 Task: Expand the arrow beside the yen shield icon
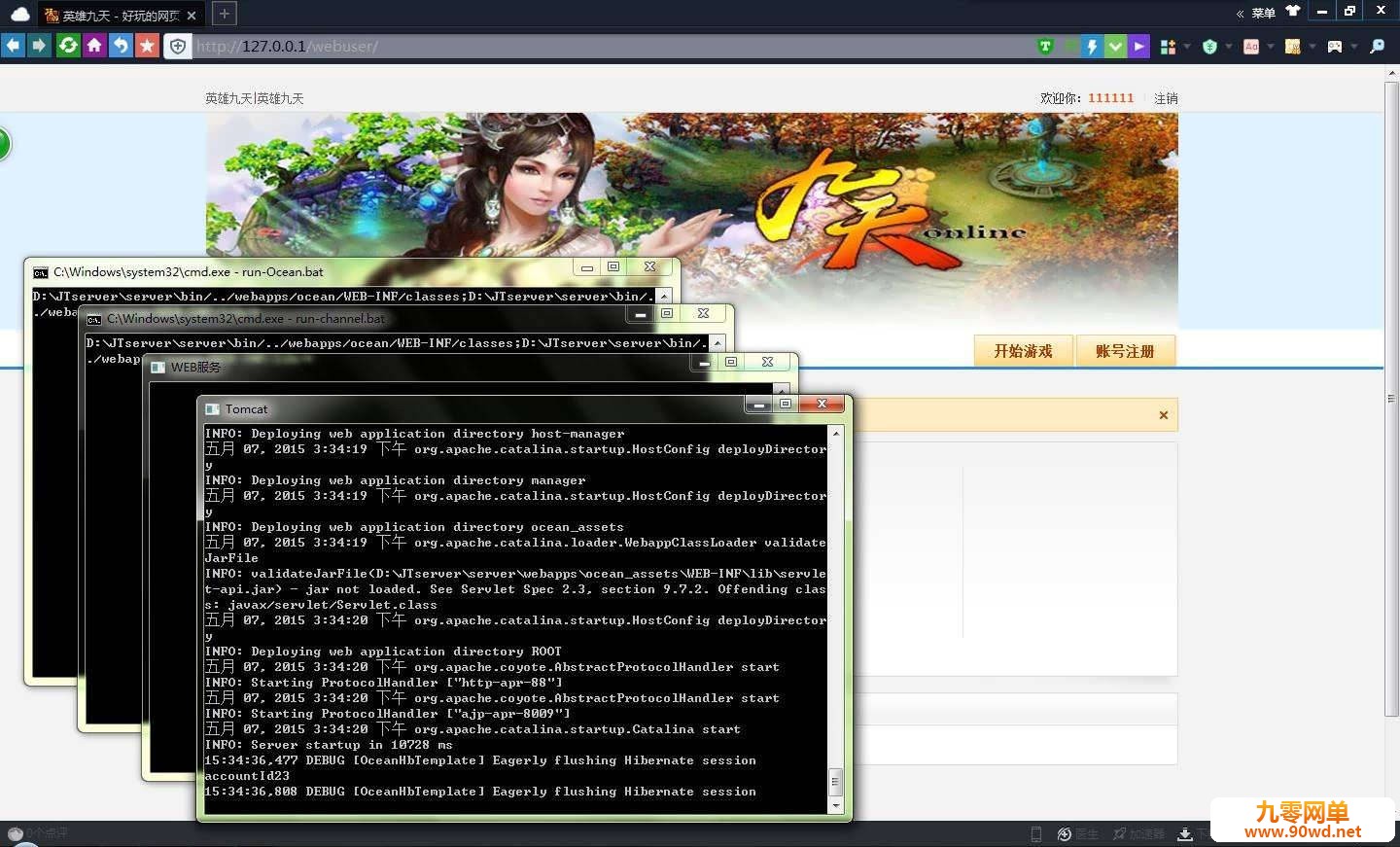[1229, 46]
